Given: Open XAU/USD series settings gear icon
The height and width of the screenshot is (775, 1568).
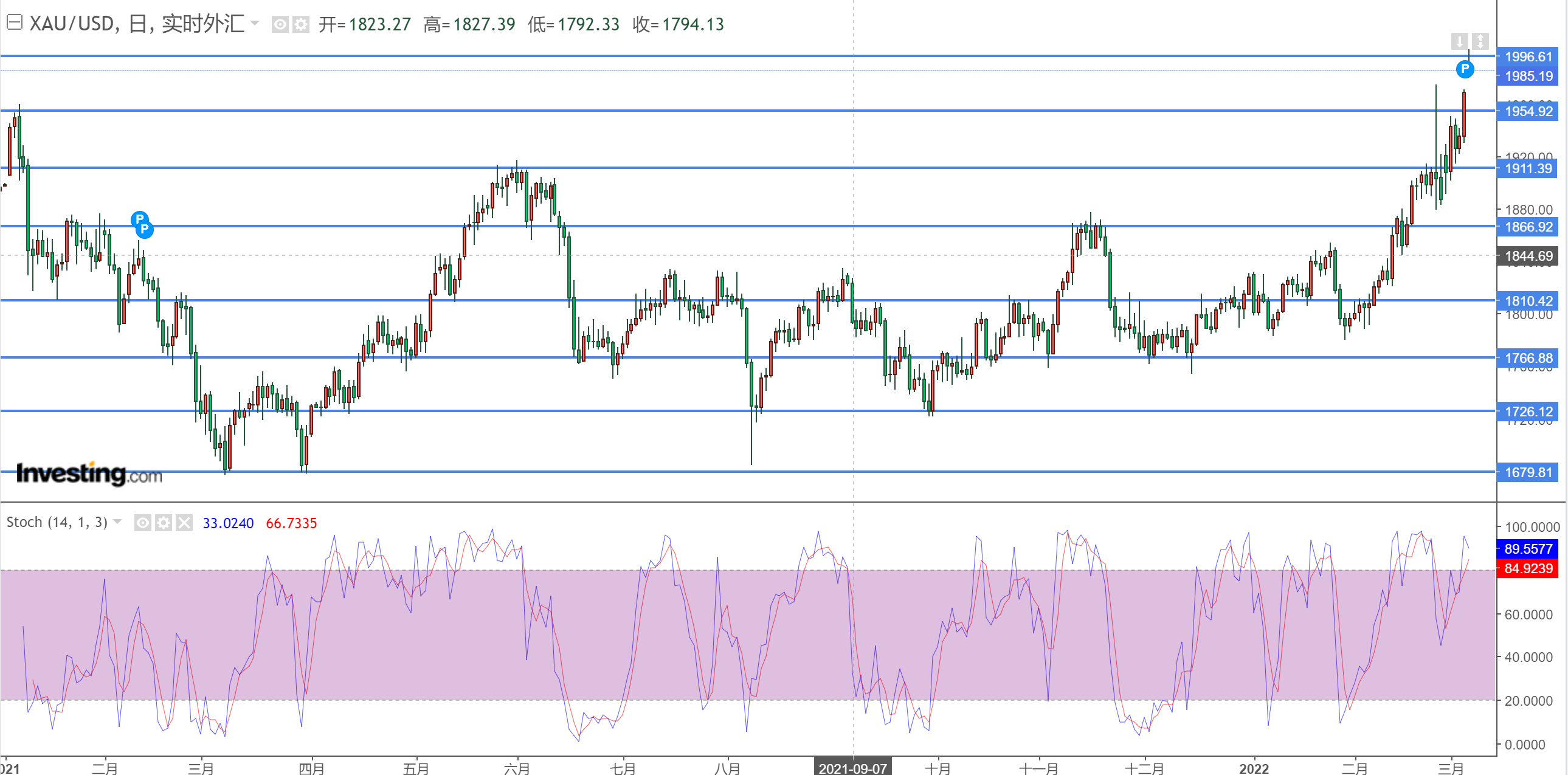Looking at the screenshot, I should click(x=301, y=24).
